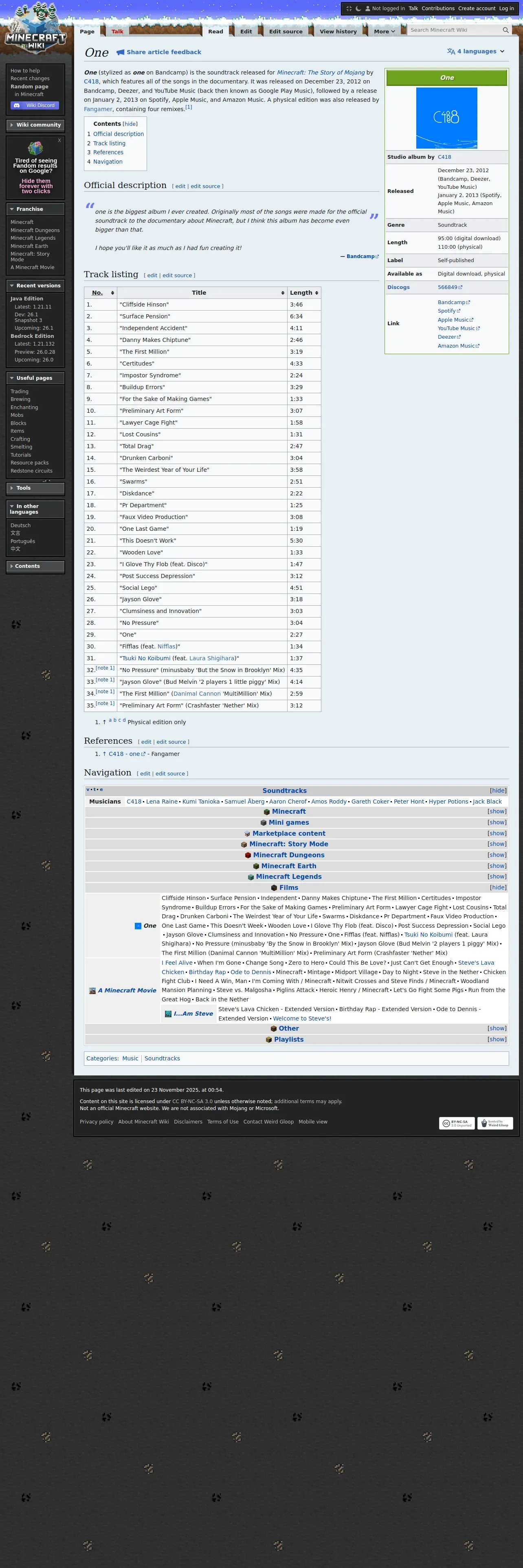Collapse the Franchise sidebar section
Screen dimensions: 523x1568
(x=35, y=209)
